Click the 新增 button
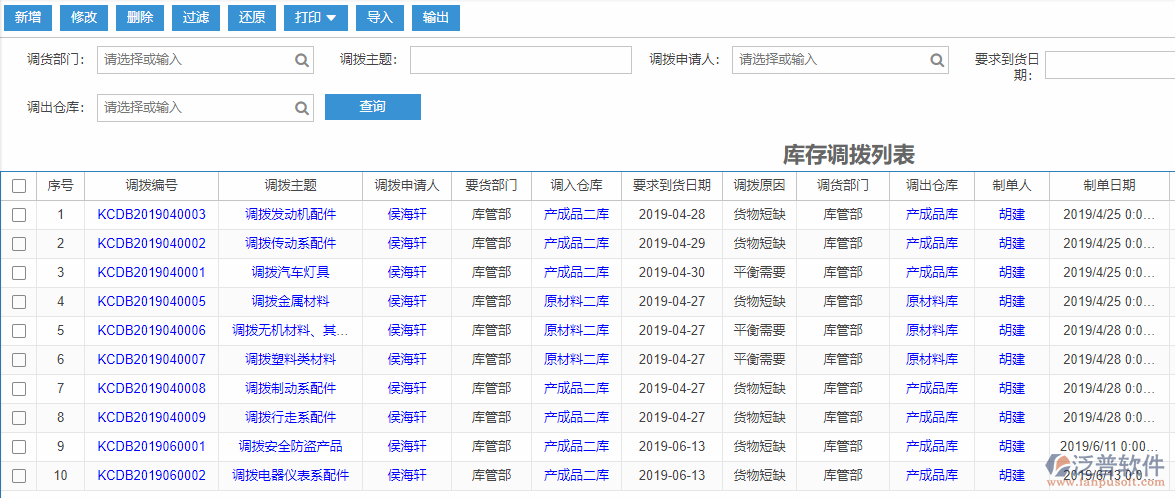Viewport: 1175px width, 498px height. tap(27, 17)
